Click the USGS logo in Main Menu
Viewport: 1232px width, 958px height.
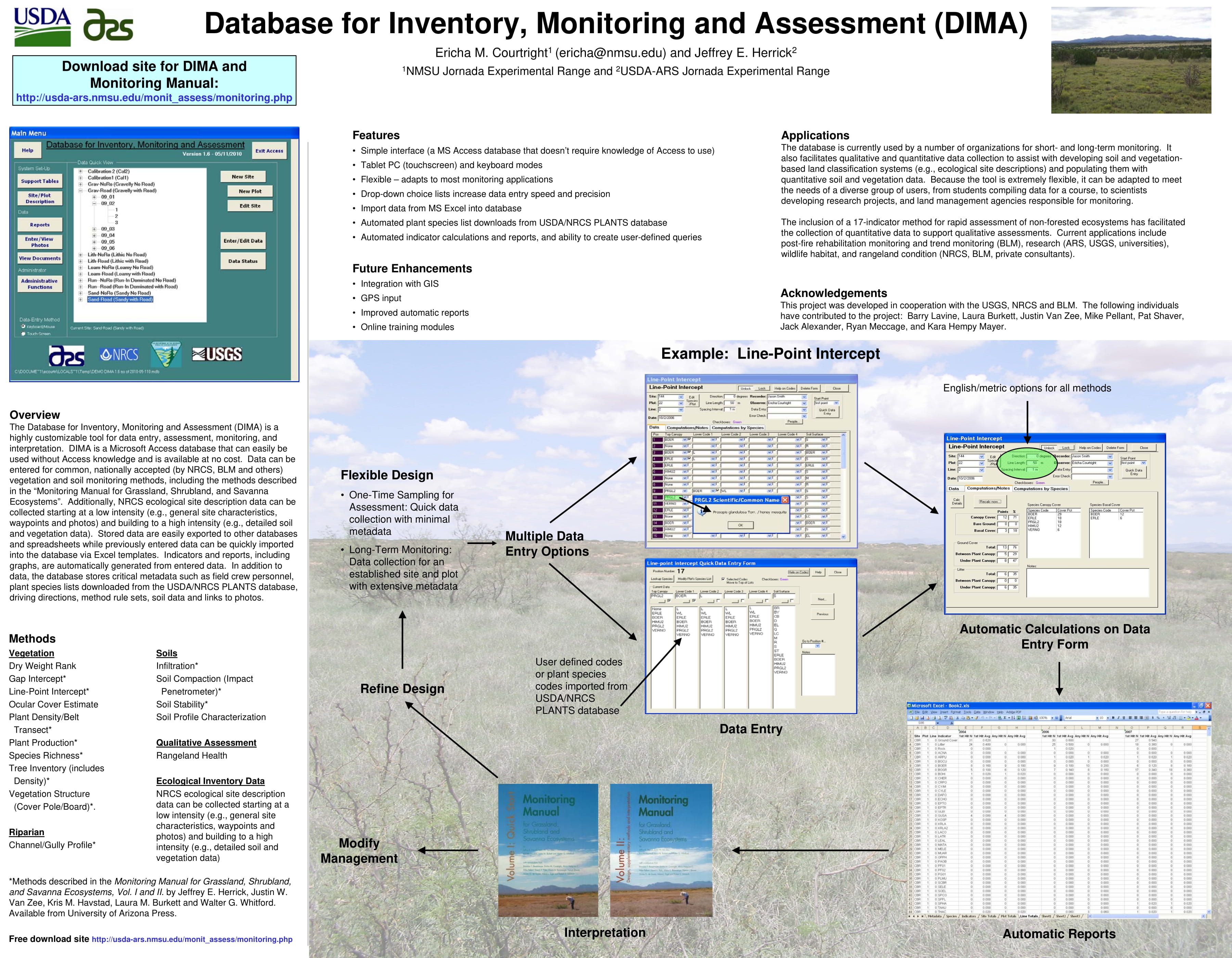[x=217, y=354]
